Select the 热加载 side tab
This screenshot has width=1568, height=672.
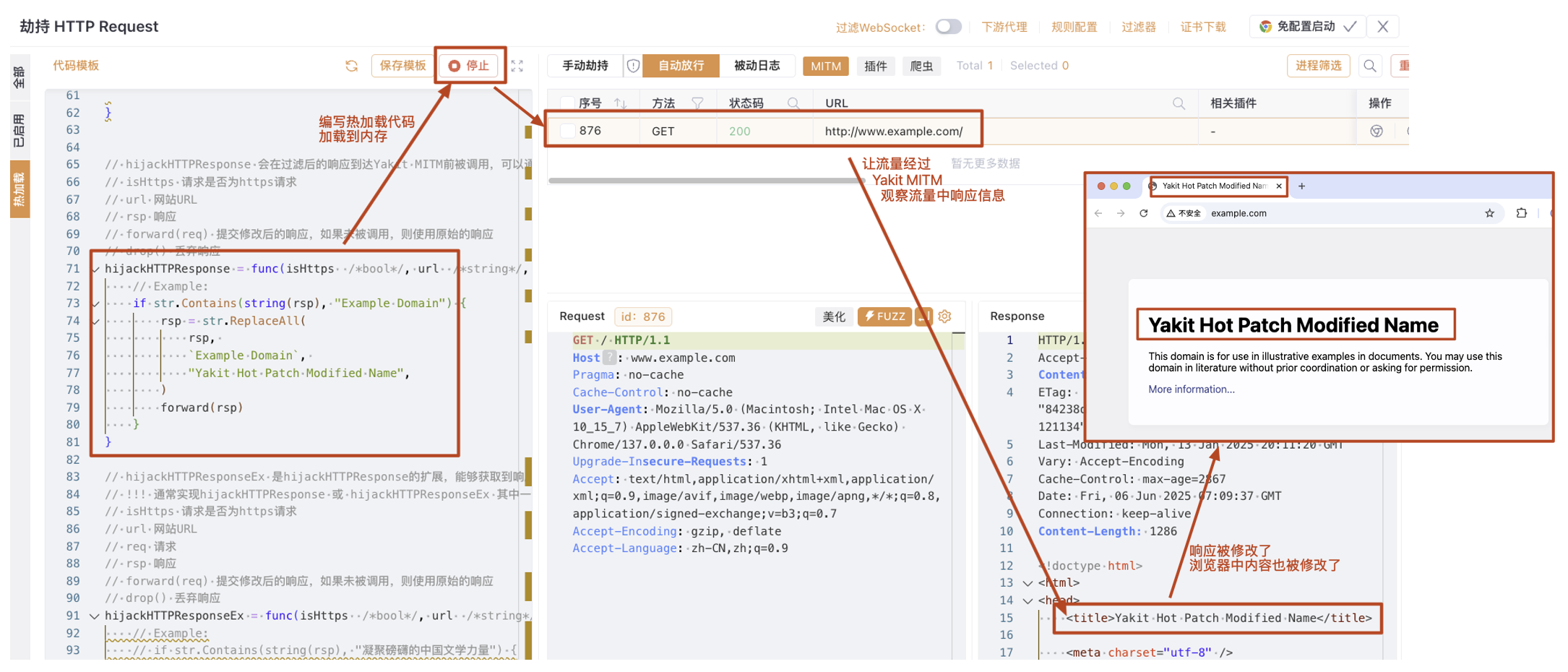(20, 189)
